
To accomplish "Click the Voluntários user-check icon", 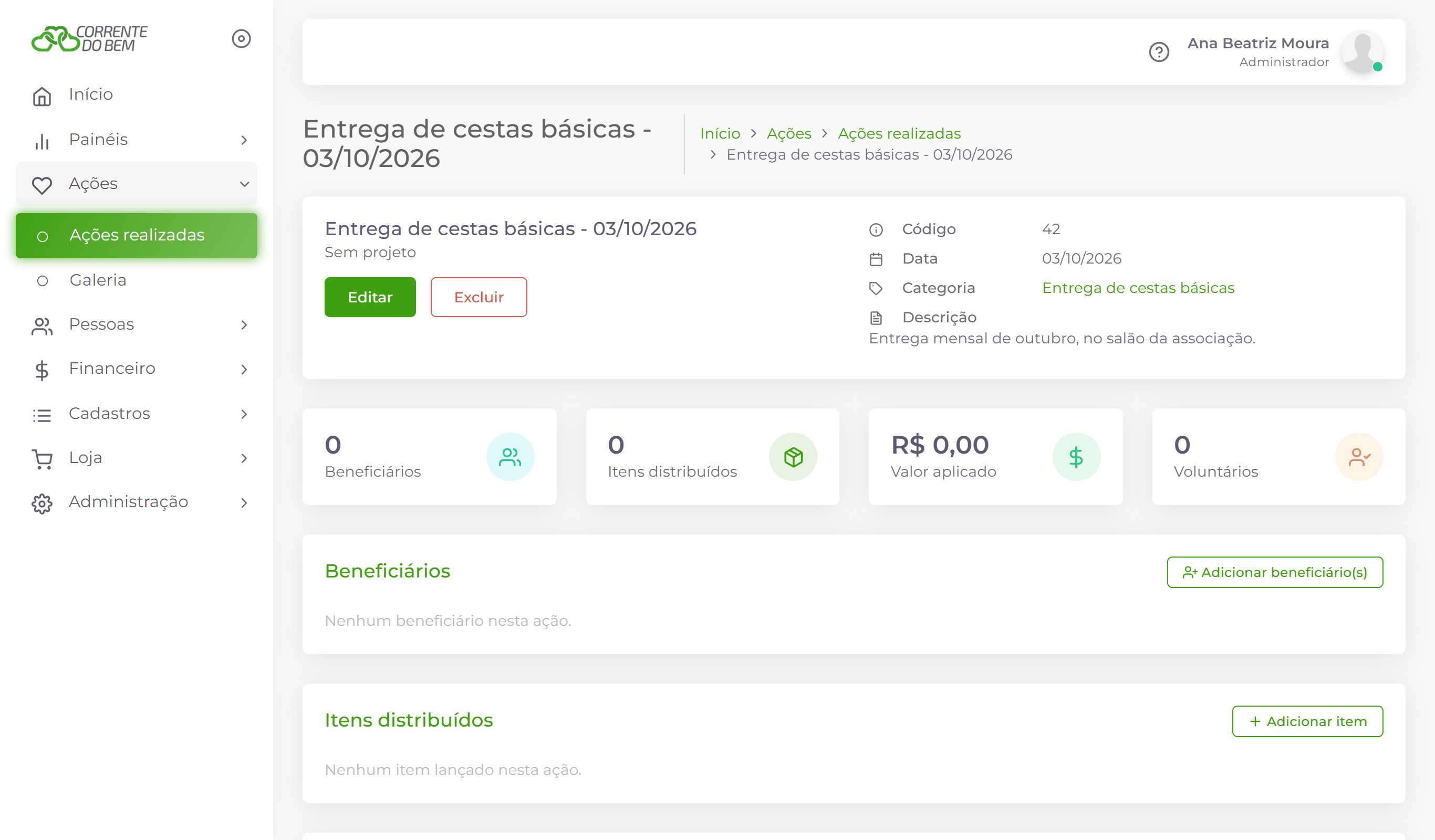I will tap(1359, 456).
